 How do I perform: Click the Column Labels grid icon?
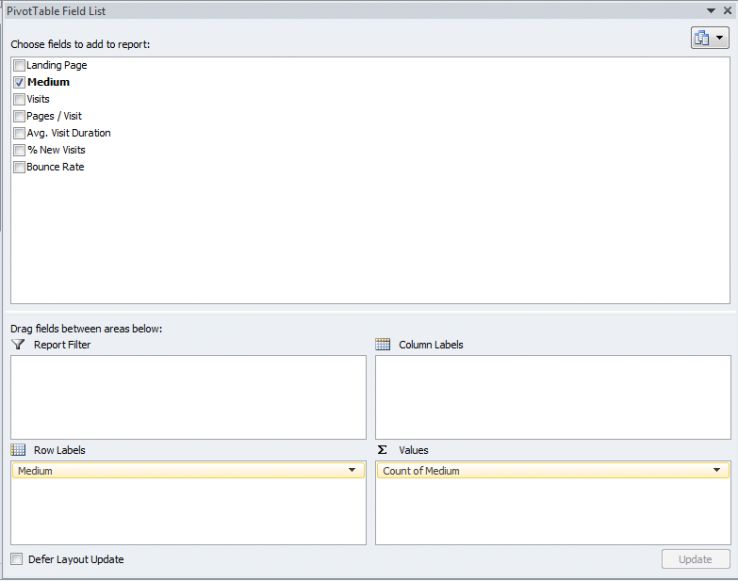click(383, 345)
